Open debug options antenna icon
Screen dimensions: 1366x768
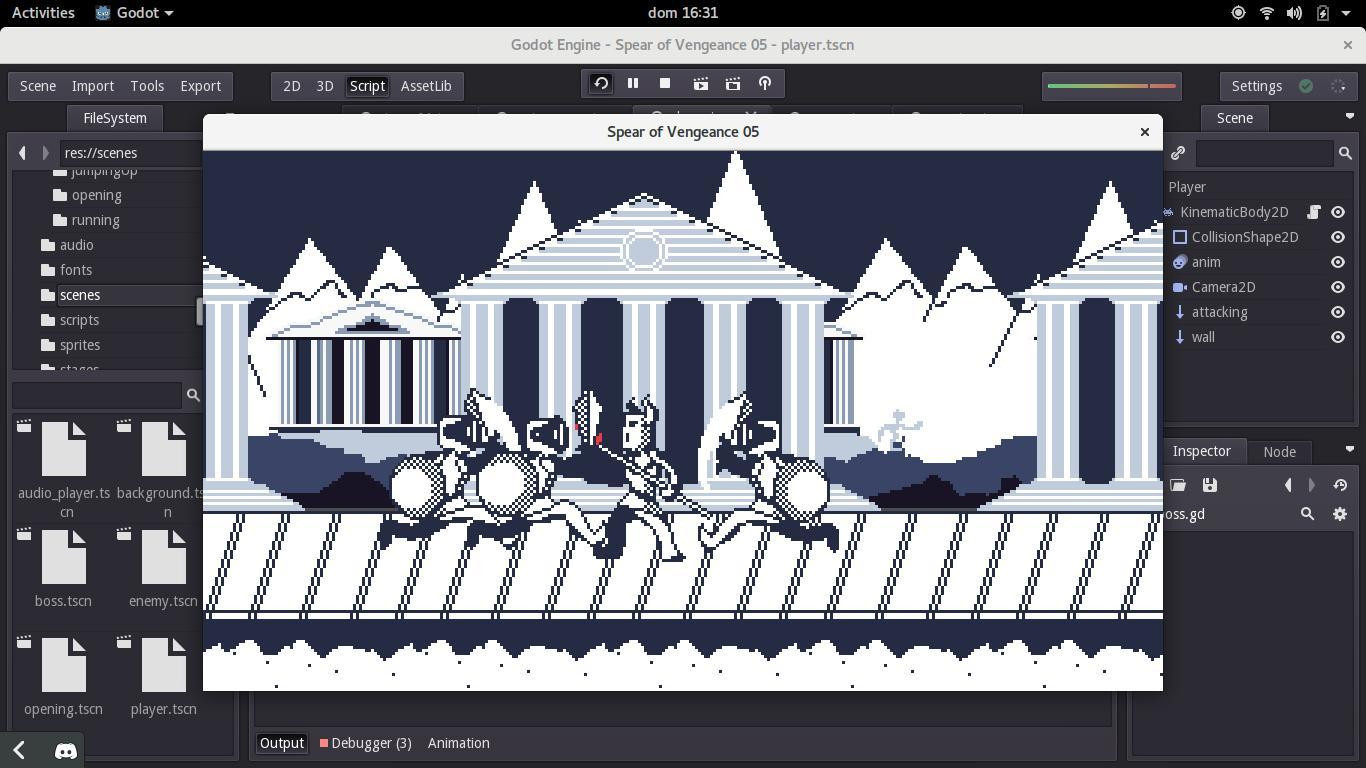(765, 84)
